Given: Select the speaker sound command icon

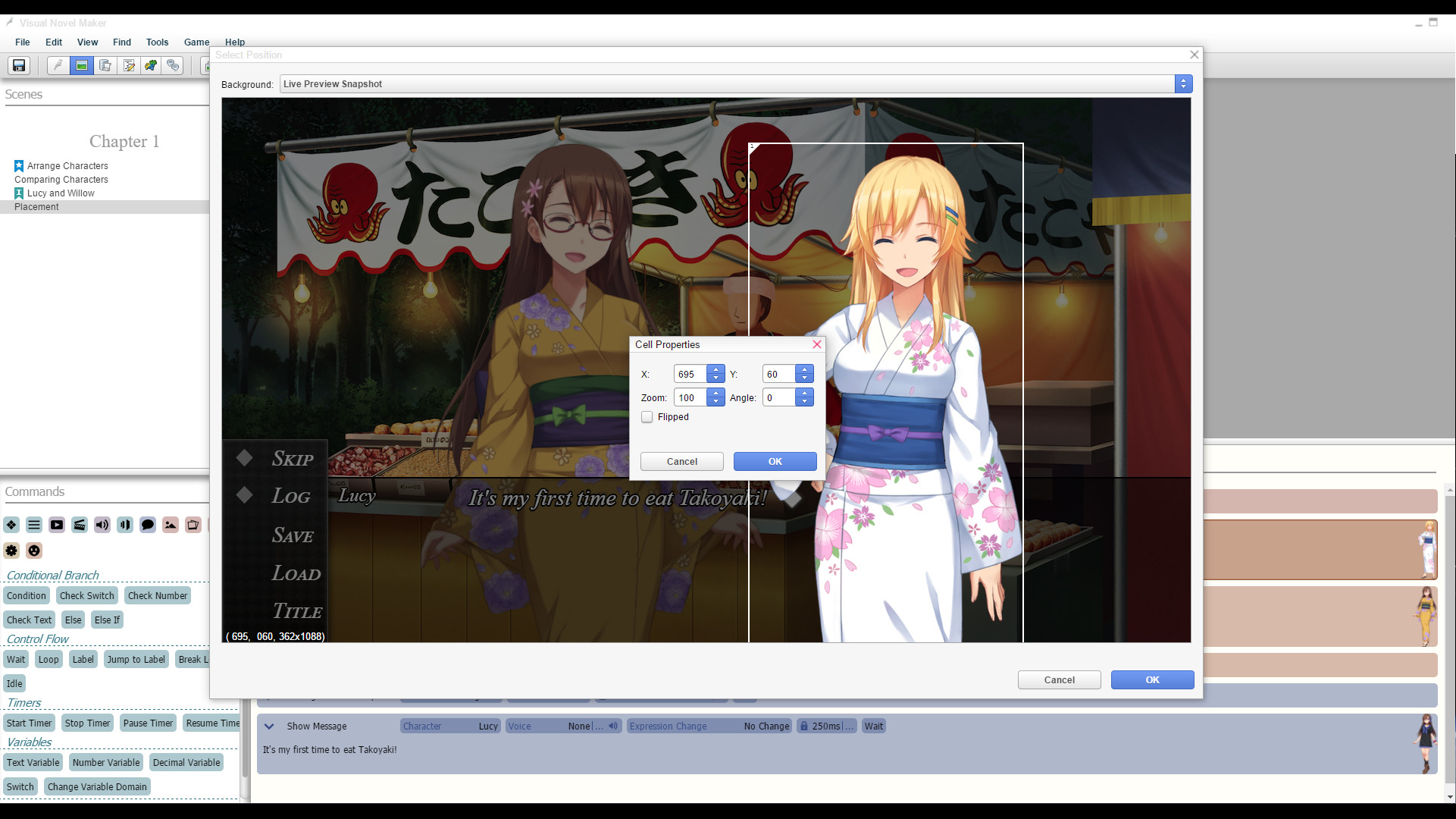Looking at the screenshot, I should (102, 525).
